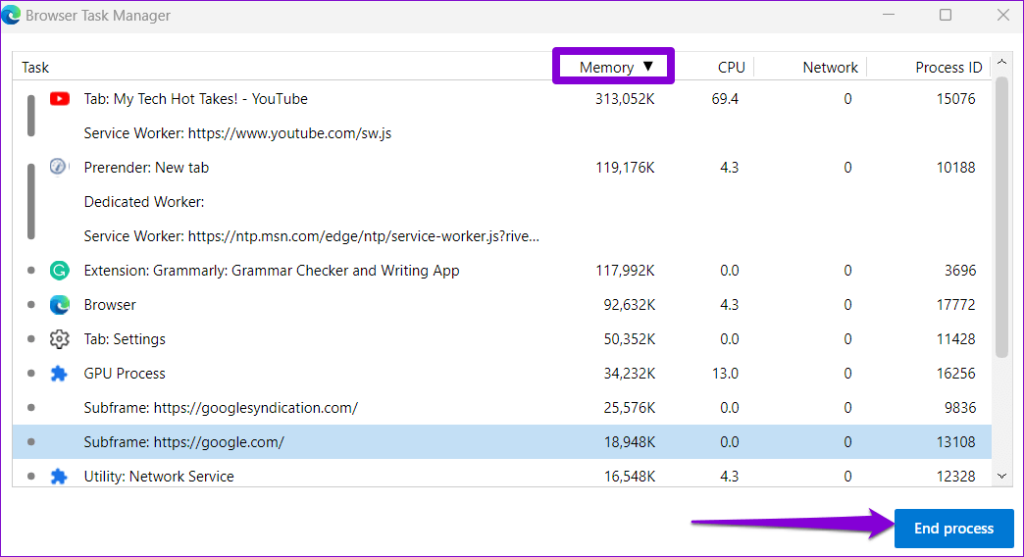Maximize the Browser Task Manager window

[945, 15]
